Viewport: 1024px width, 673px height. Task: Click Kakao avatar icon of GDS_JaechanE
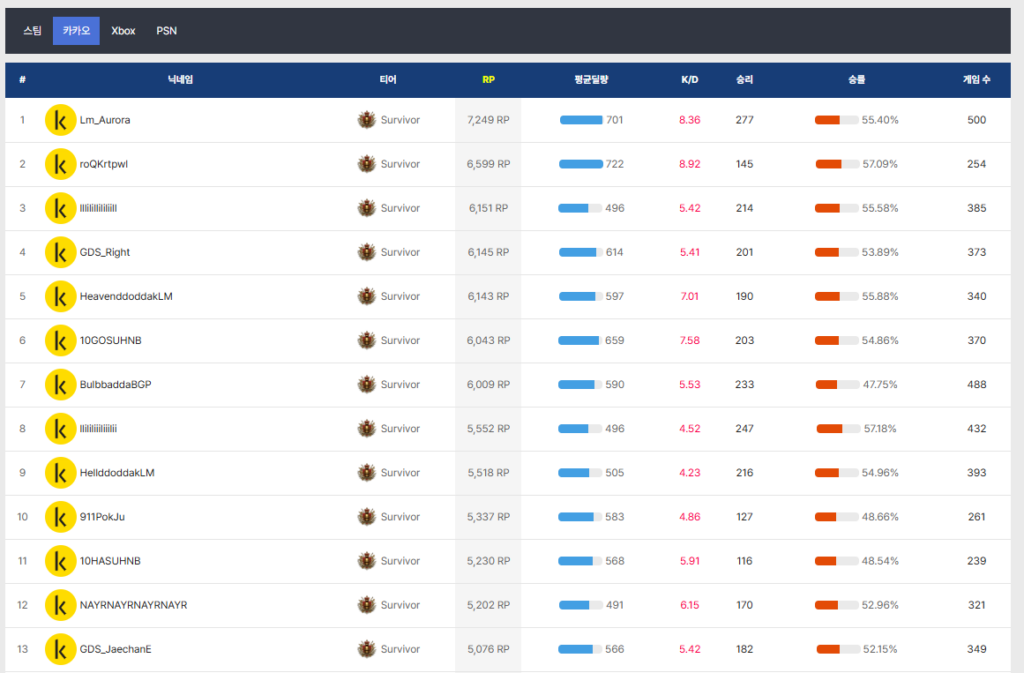click(x=61, y=649)
